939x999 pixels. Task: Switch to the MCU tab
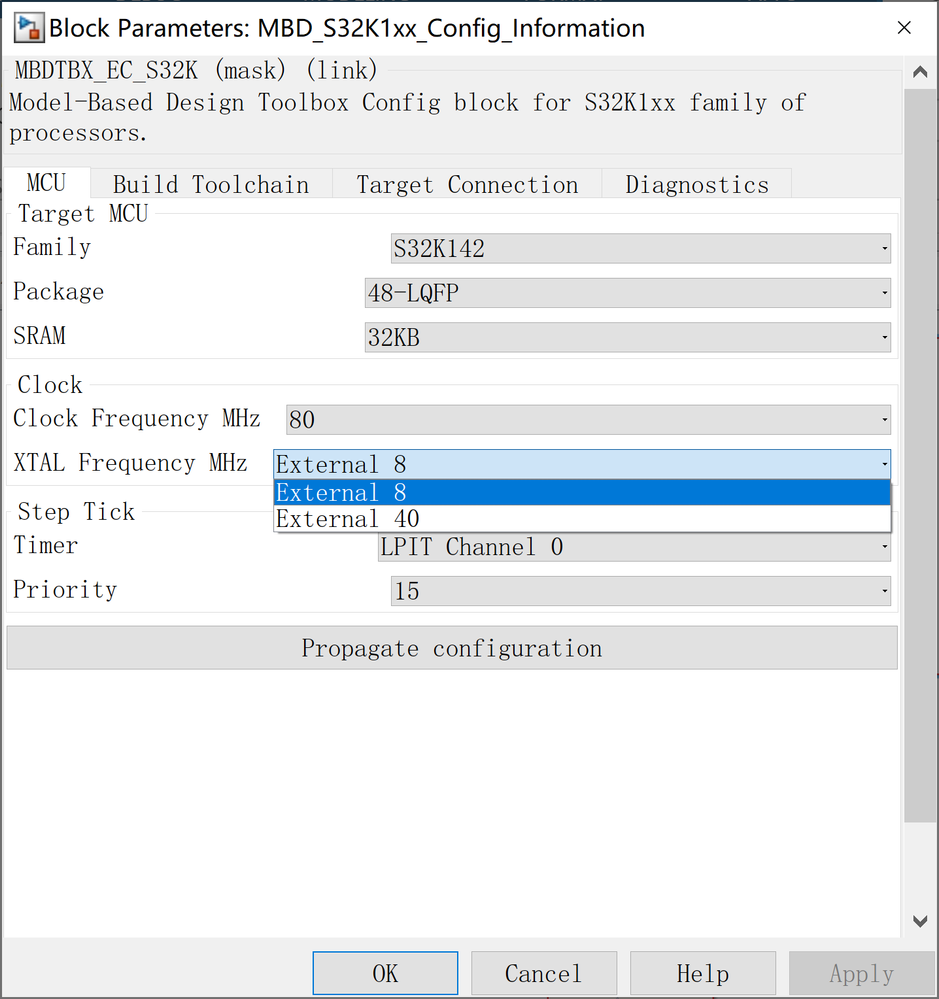pyautogui.click(x=47, y=183)
